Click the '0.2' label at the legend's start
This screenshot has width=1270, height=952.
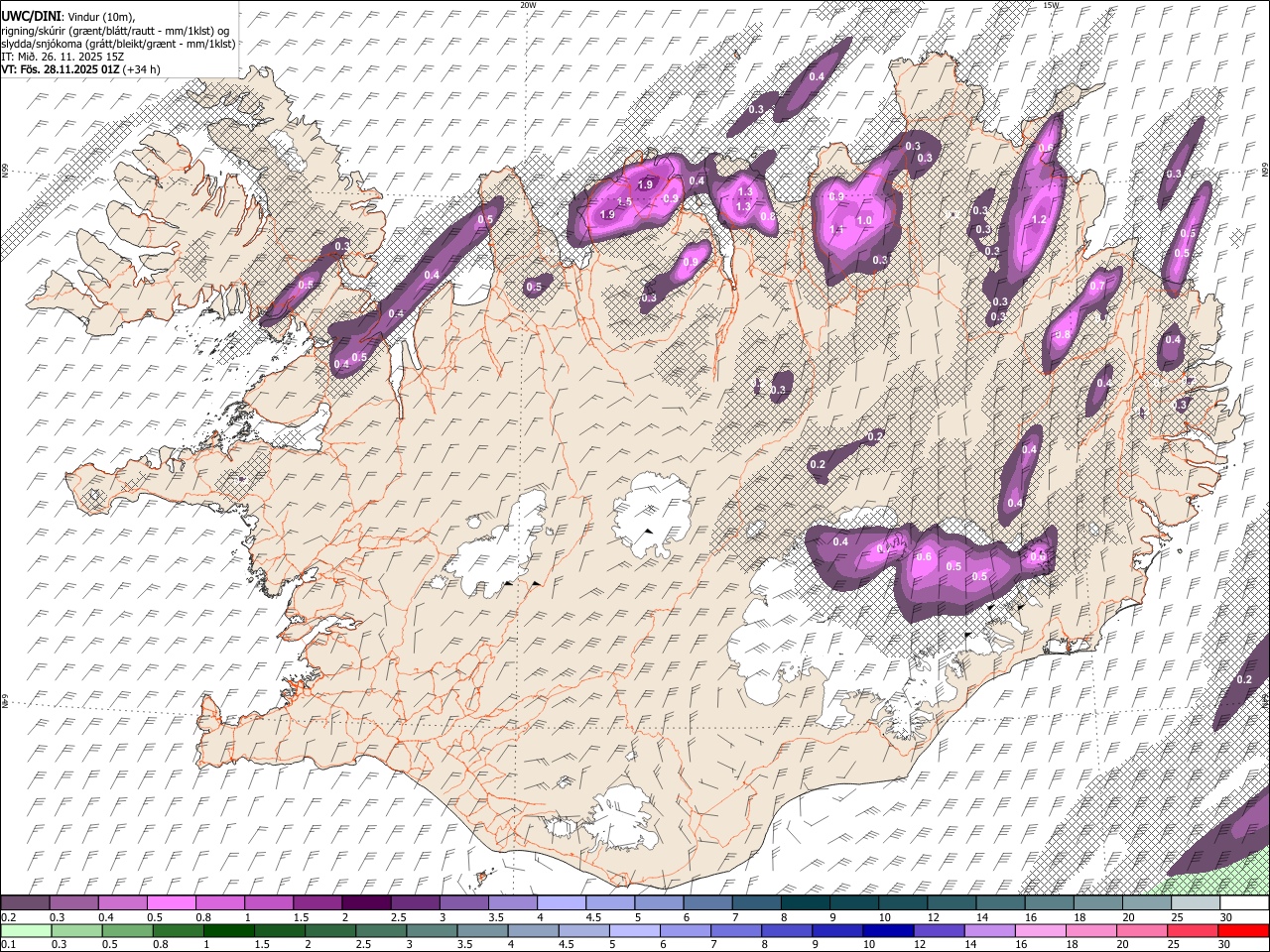8,917
